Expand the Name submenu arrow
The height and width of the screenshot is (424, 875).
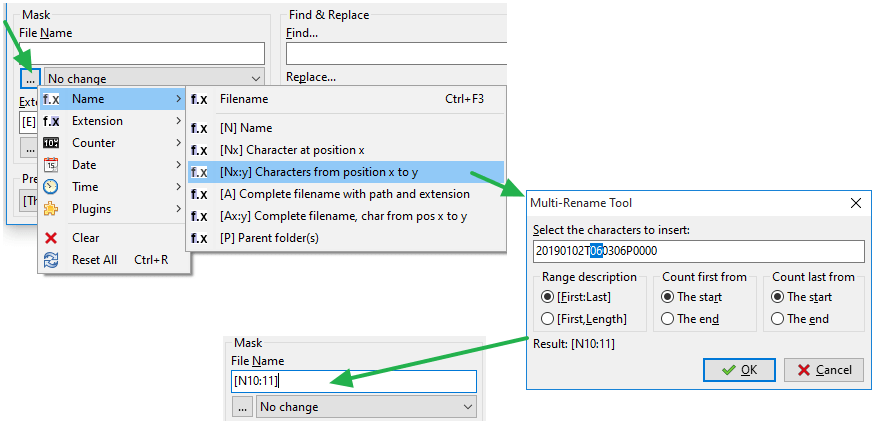[178, 99]
